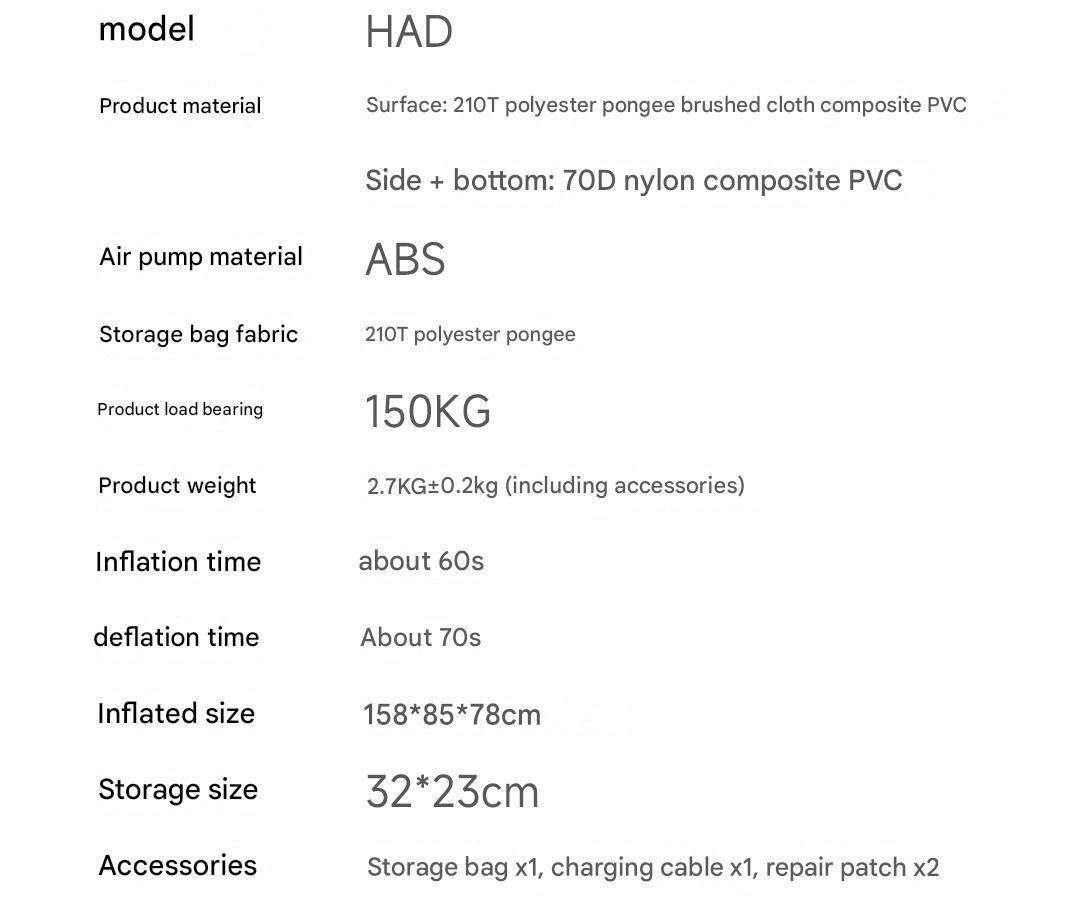Click the "Product material" label

point(180,106)
